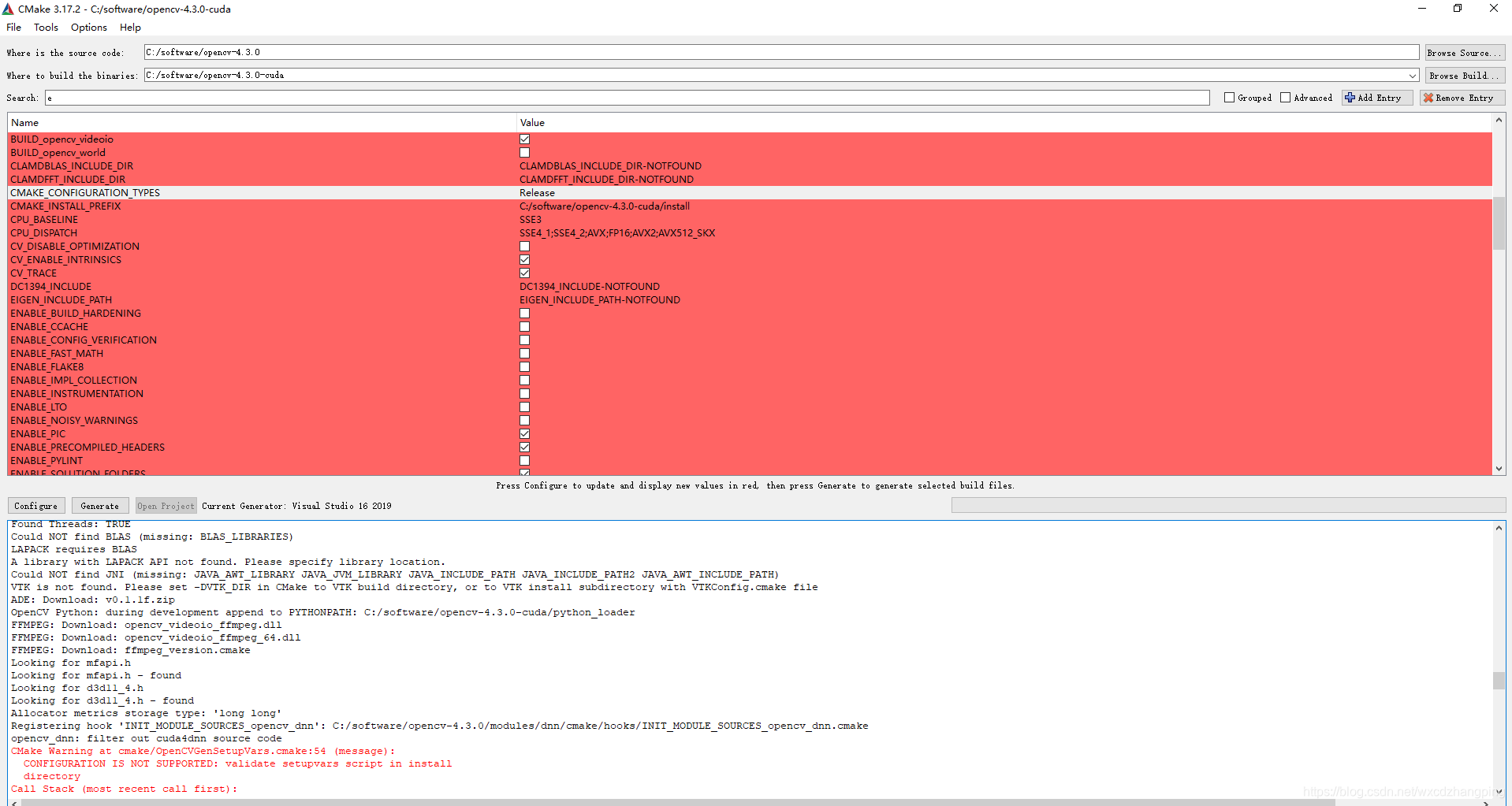The image size is (1512, 806).
Task: Click the CLAMDFFT_INCLUDE_DIR-NOTFOUND value
Action: 606,180
